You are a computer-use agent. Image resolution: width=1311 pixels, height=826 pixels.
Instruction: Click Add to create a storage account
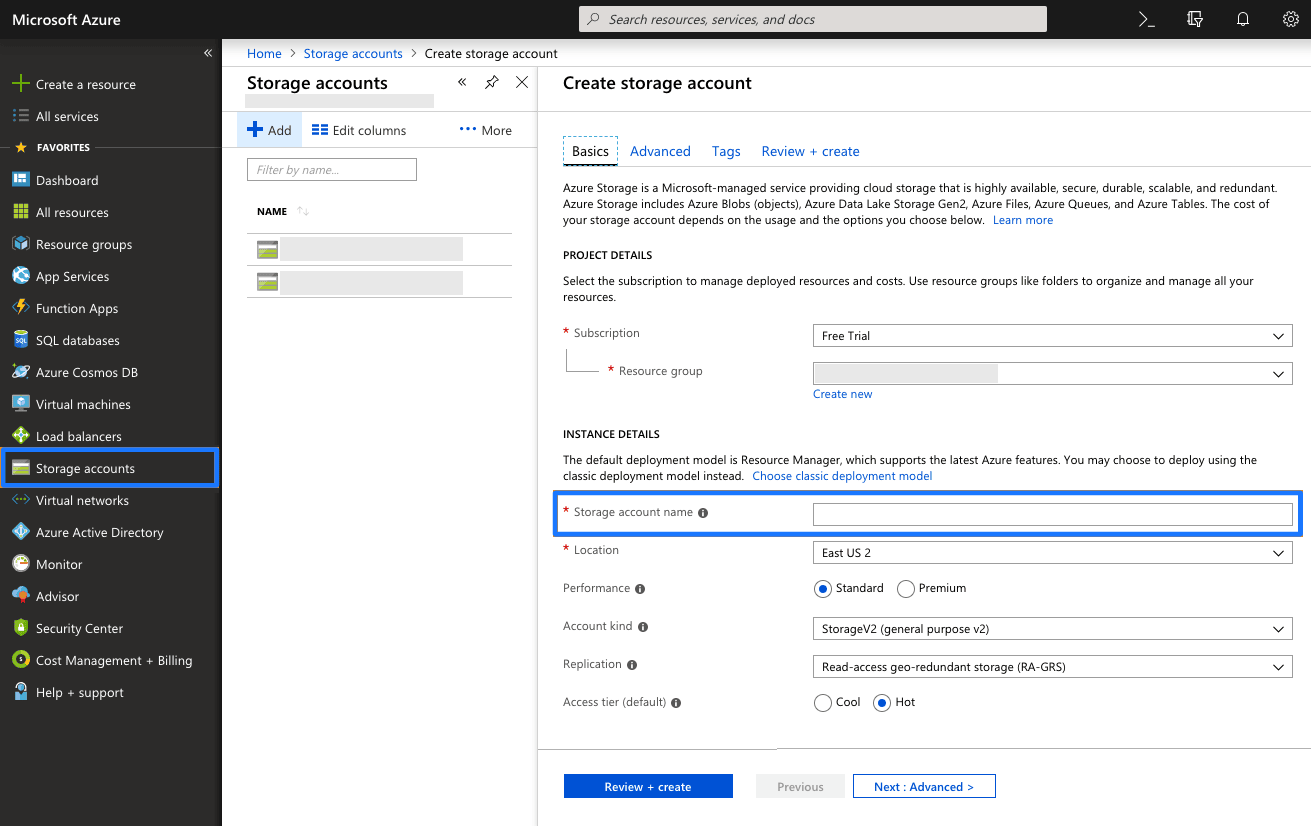pos(269,129)
